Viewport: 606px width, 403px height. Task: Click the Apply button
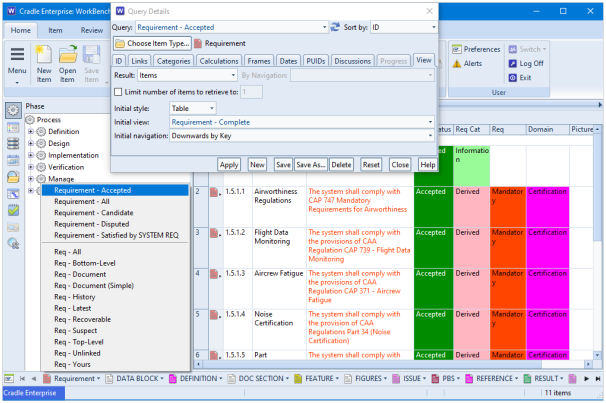pyautogui.click(x=229, y=165)
